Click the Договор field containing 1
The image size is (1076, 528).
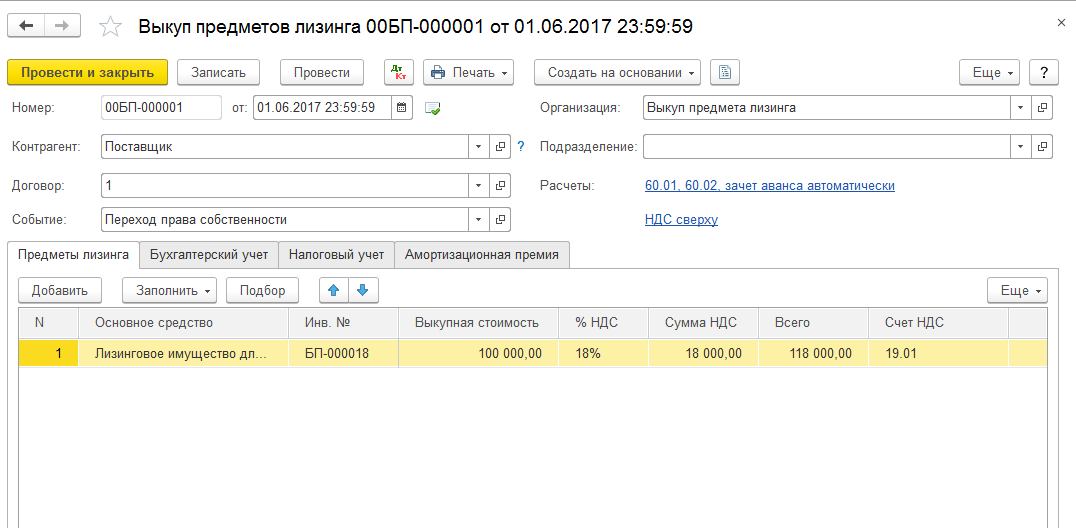click(x=285, y=185)
